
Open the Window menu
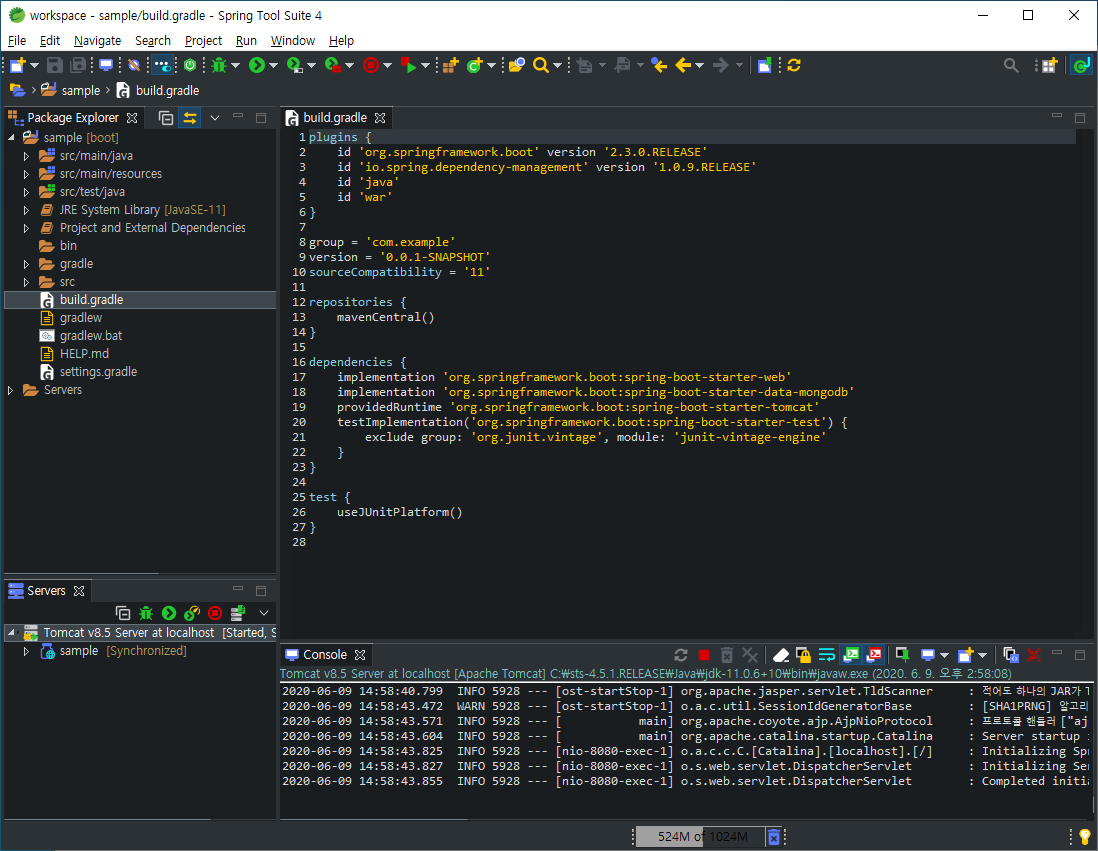click(293, 41)
